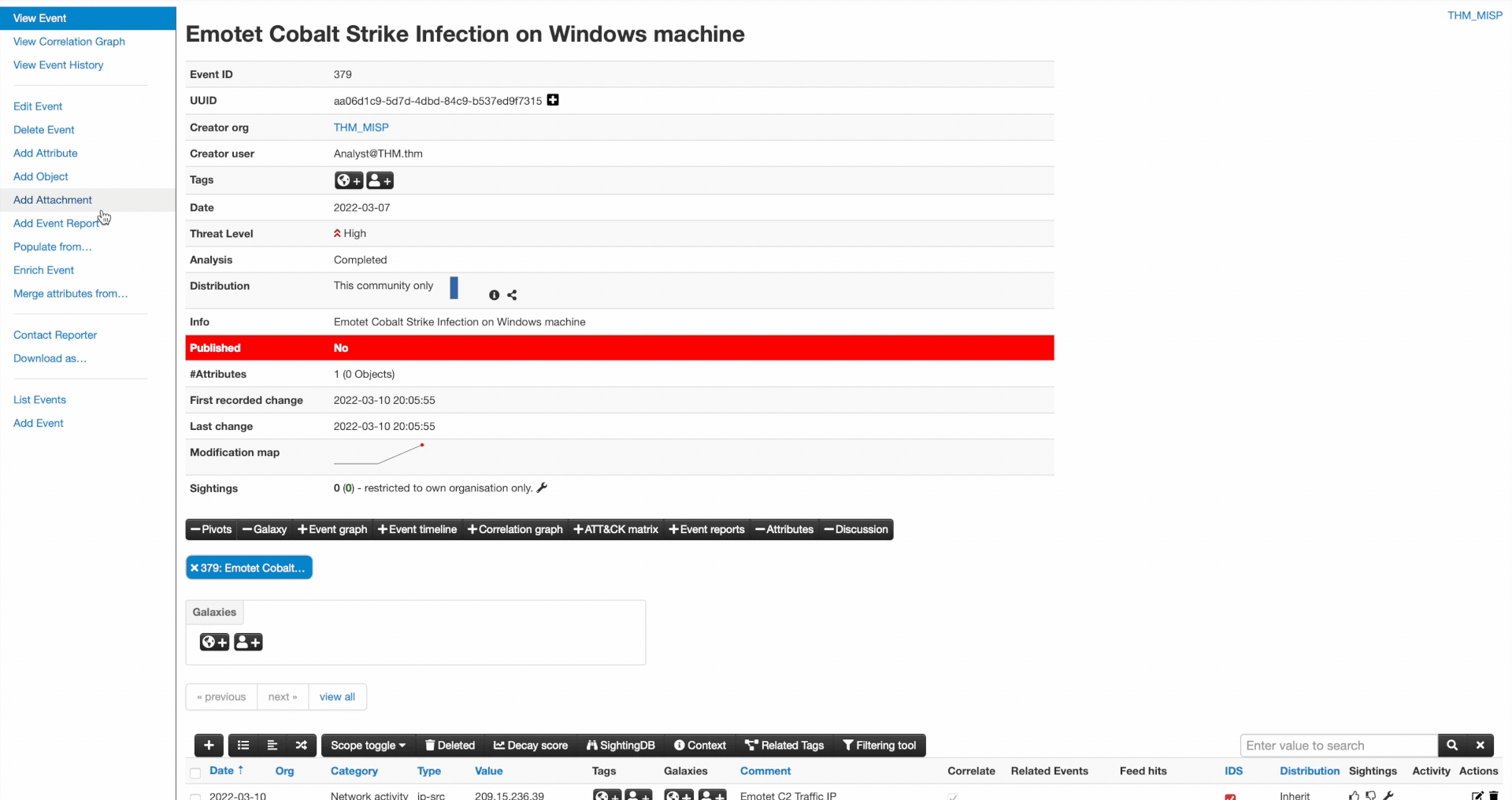Click the shuffle replace attributes icon
Image resolution: width=1512 pixels, height=800 pixels.
302,745
